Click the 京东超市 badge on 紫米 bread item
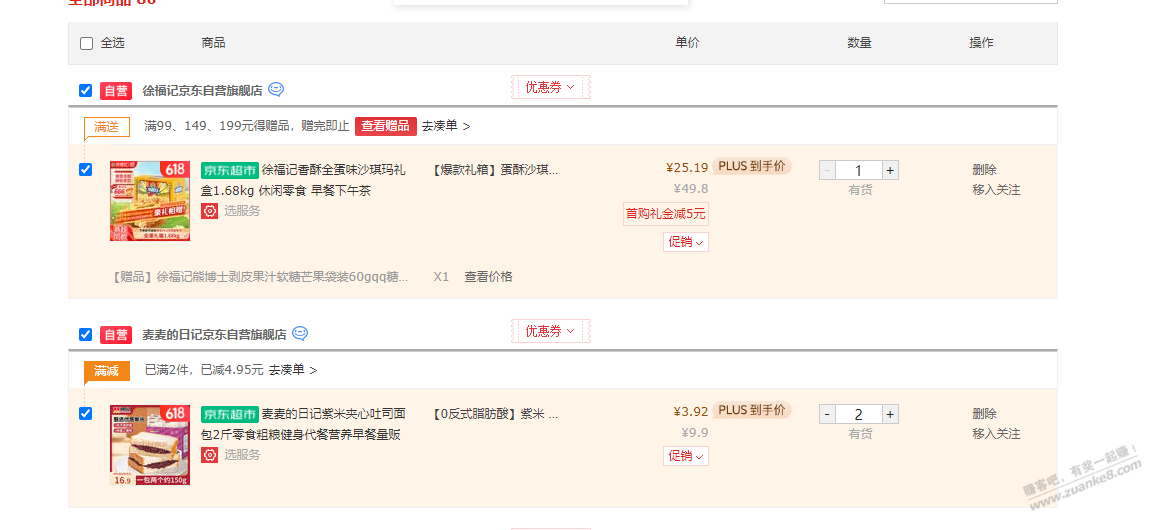The image size is (1166, 530). (x=230, y=414)
